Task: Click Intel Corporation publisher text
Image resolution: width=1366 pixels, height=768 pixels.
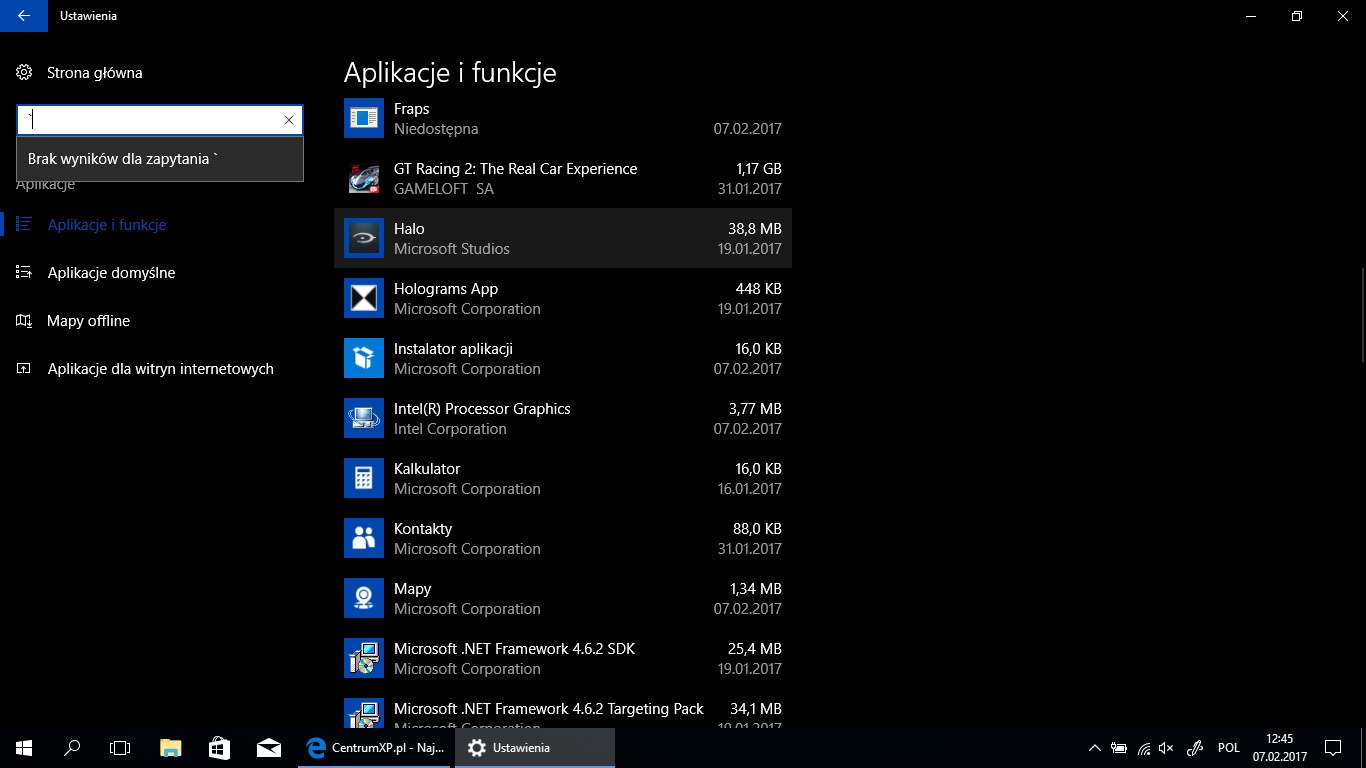Action: coord(450,429)
